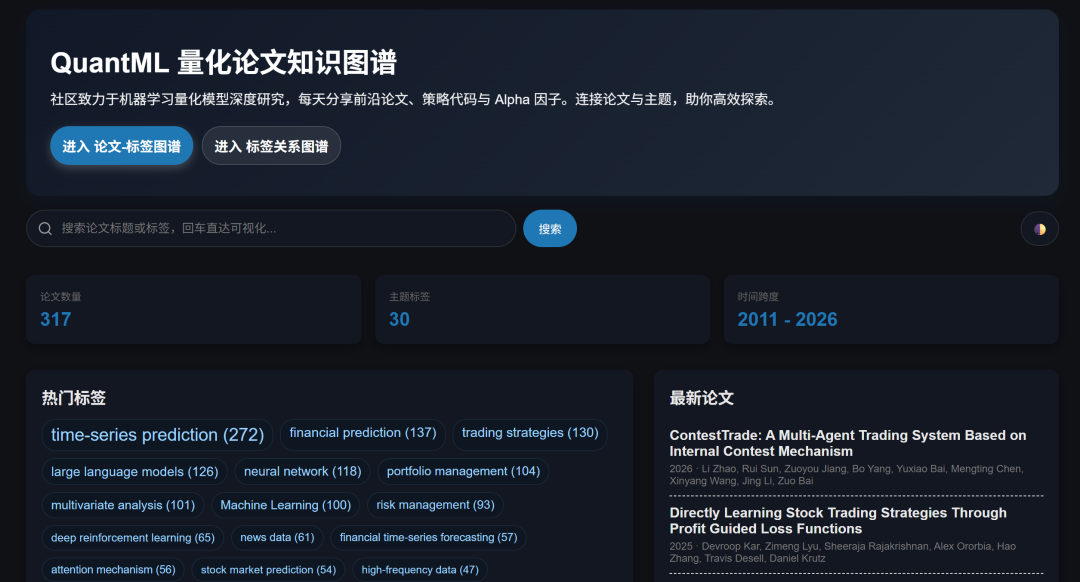Select the large language models (126) tag

[x=133, y=471]
